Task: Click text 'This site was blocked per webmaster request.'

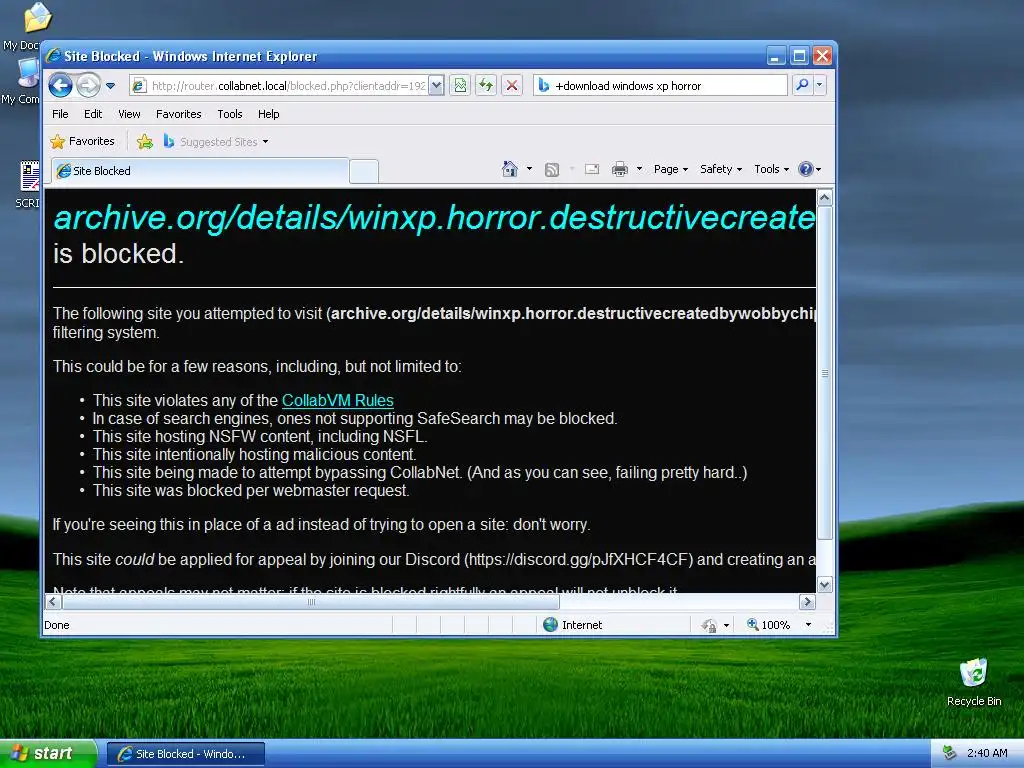Action: click(251, 490)
